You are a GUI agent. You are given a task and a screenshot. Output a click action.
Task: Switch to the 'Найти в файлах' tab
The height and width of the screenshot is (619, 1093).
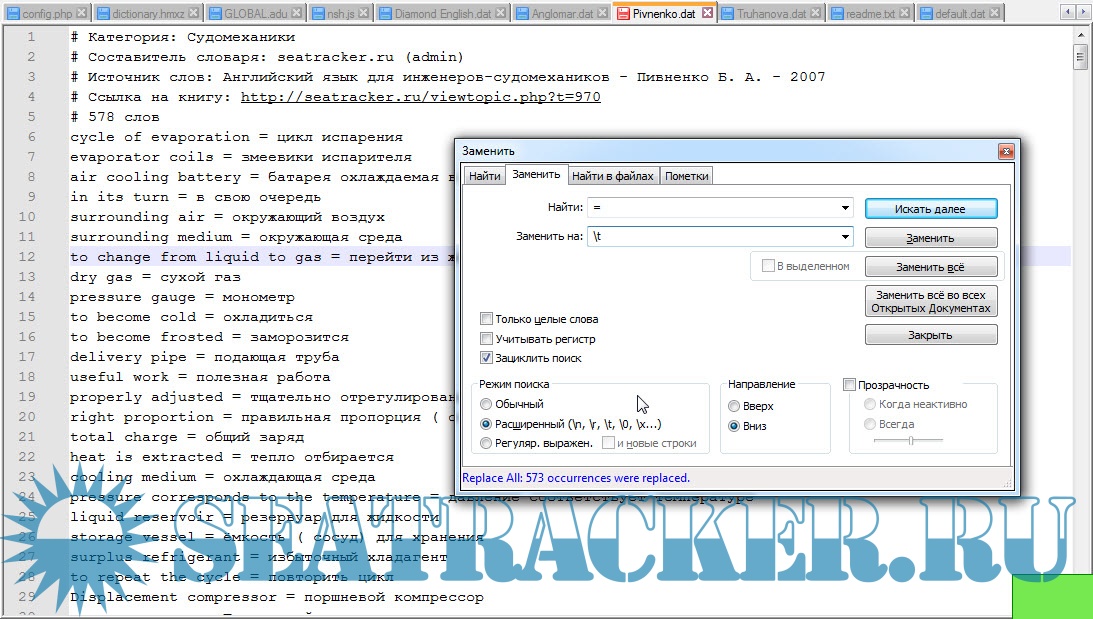point(612,176)
